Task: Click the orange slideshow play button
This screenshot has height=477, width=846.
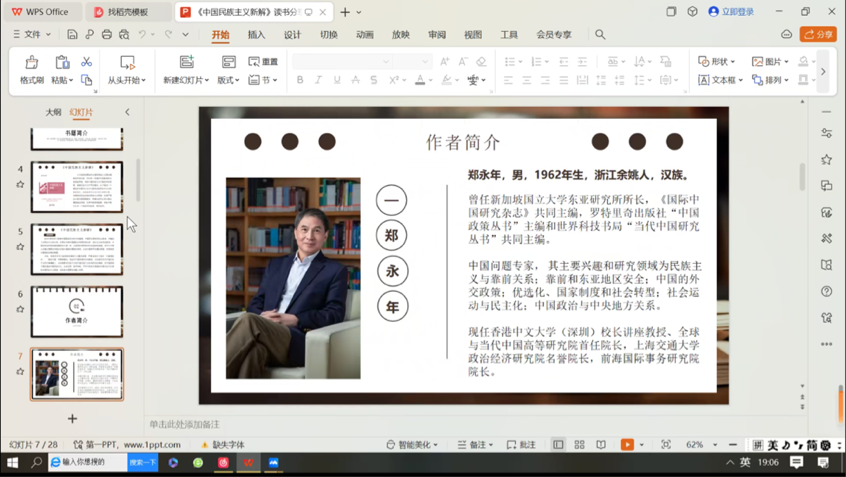Action: click(627, 445)
